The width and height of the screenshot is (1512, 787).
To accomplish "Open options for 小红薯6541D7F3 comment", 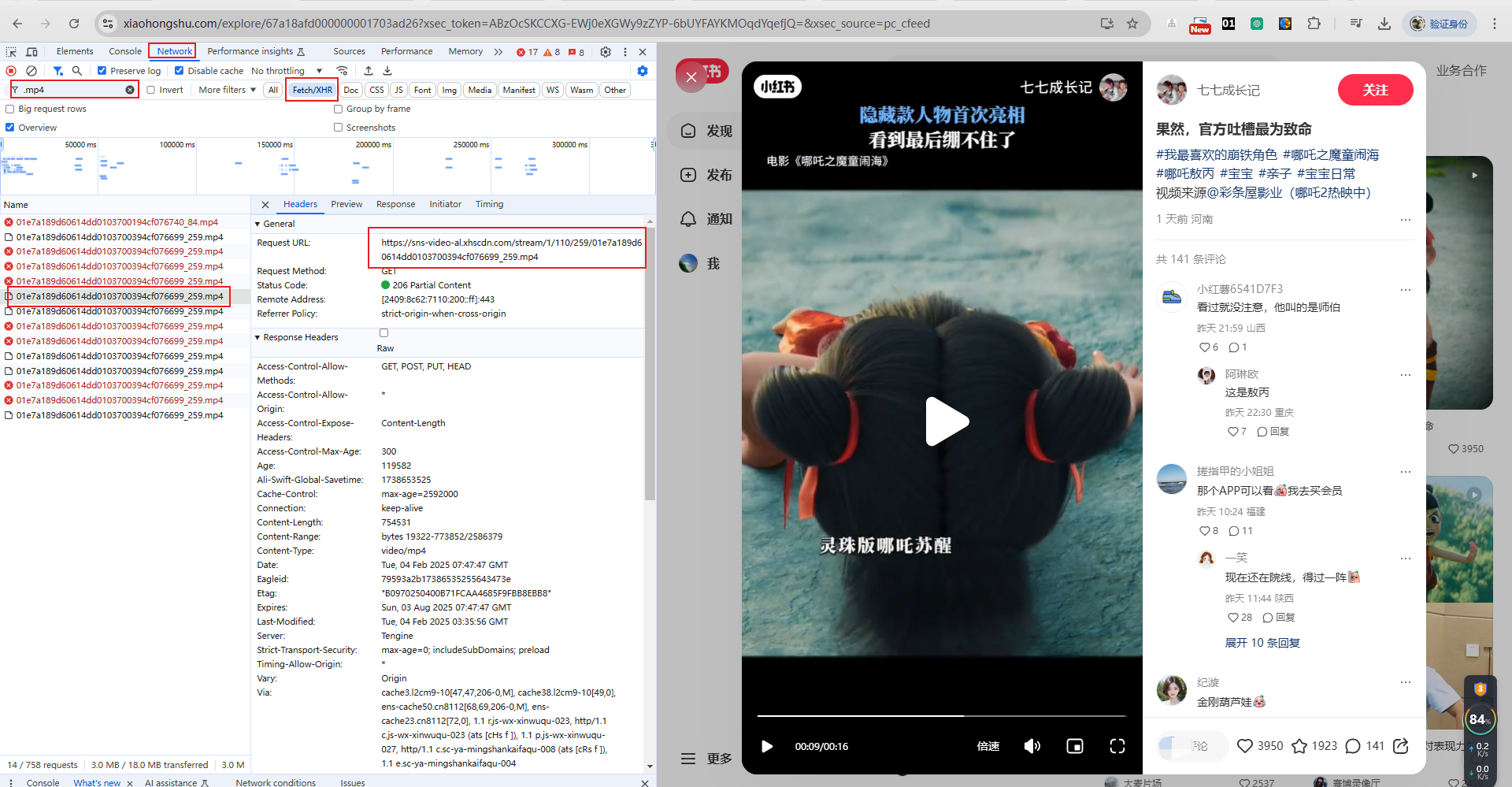I will click(x=1406, y=290).
